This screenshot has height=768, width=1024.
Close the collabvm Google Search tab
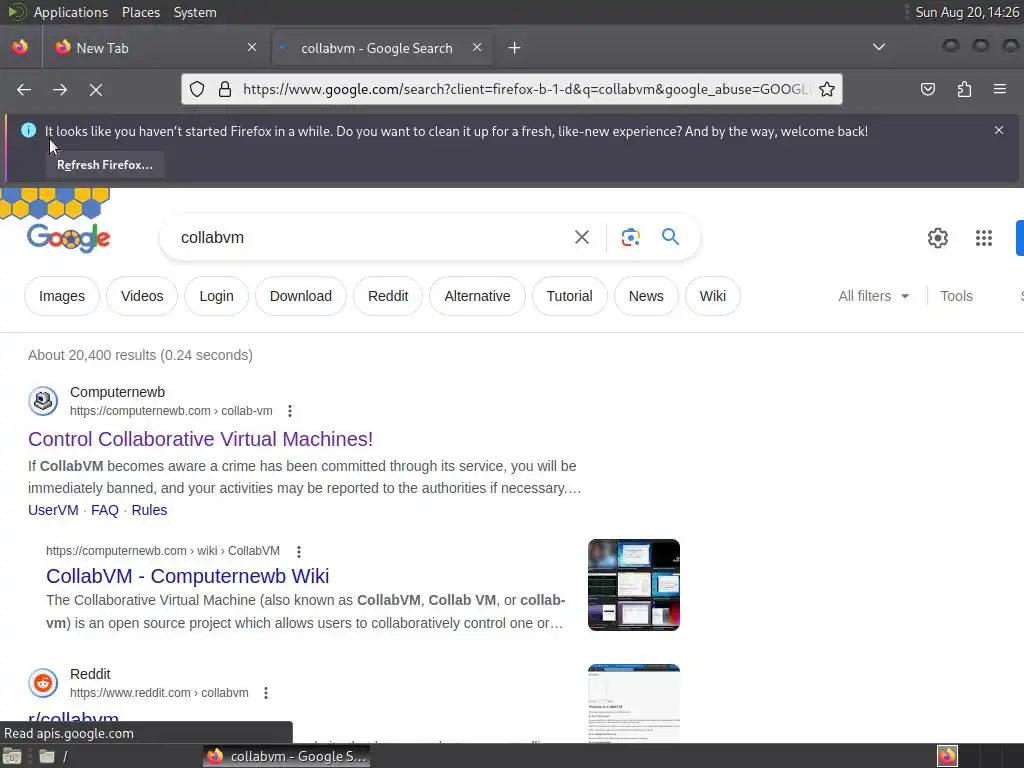[x=477, y=47]
